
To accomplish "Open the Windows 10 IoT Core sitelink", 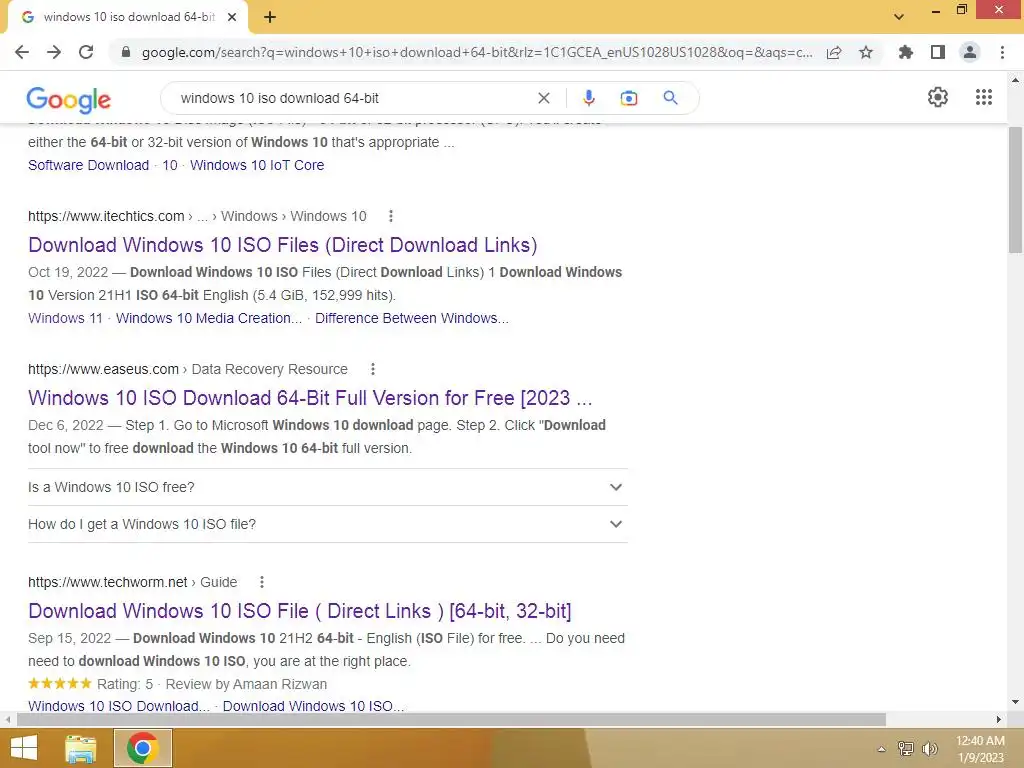I will 257,165.
